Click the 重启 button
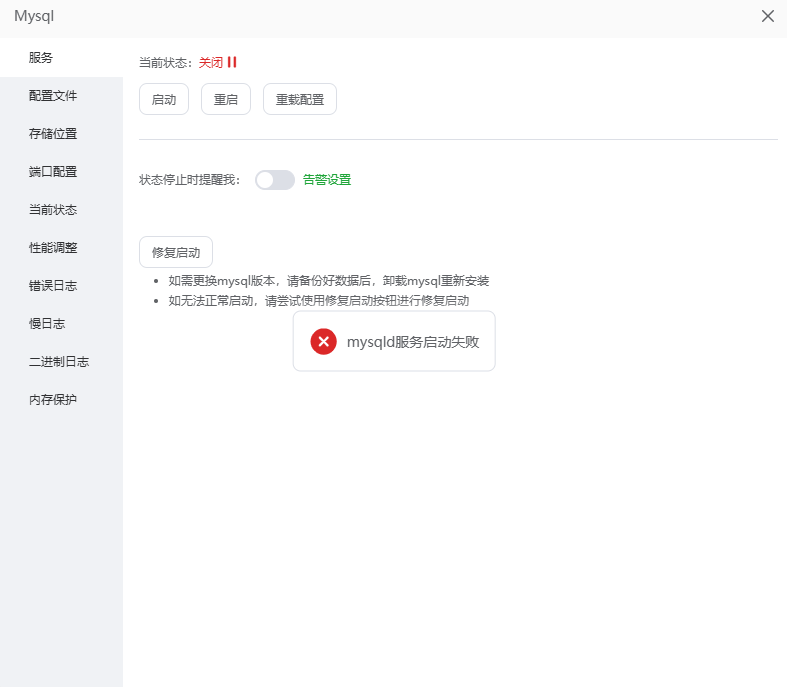 pos(226,99)
